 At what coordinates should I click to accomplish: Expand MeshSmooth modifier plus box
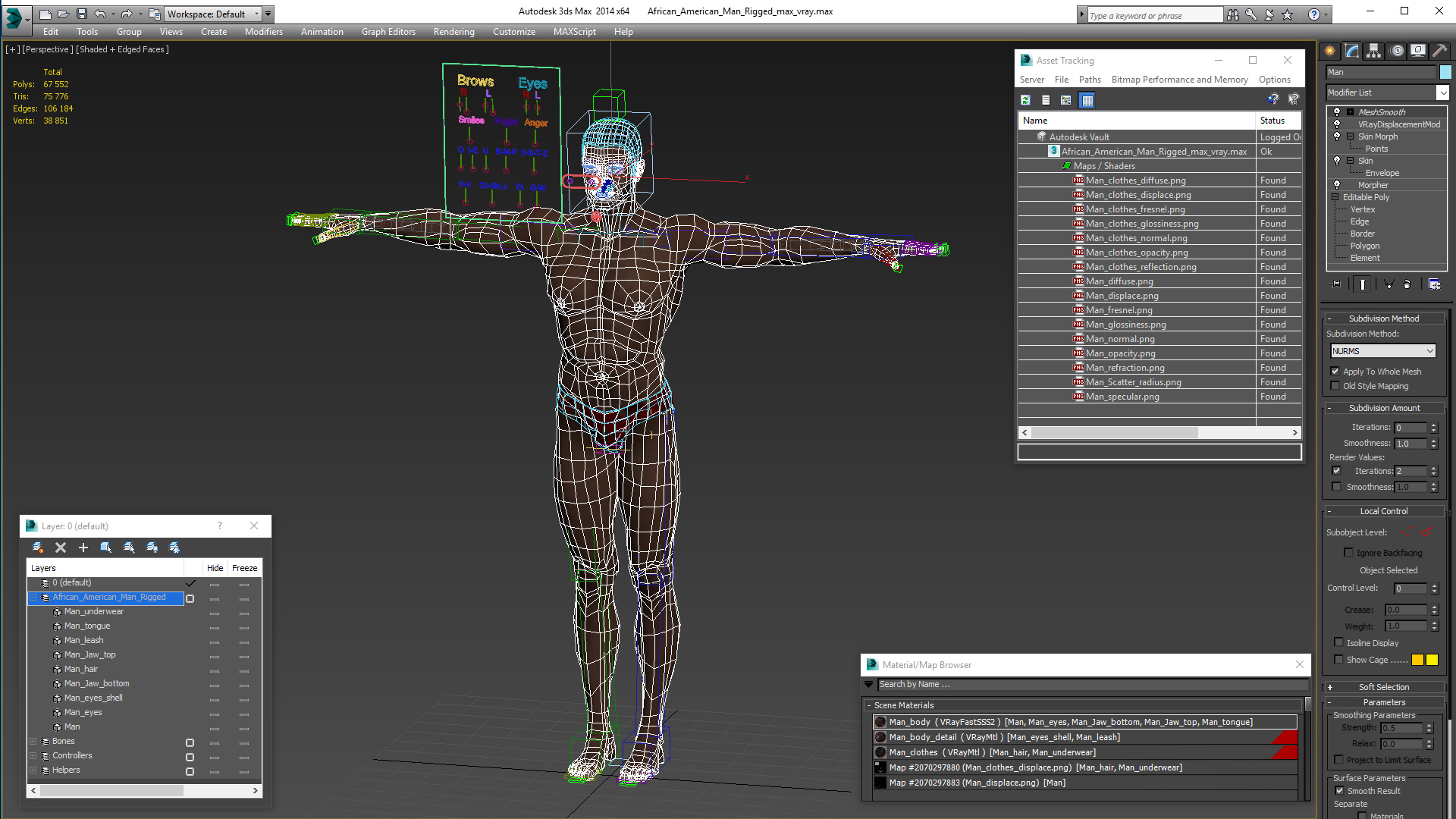click(1350, 112)
